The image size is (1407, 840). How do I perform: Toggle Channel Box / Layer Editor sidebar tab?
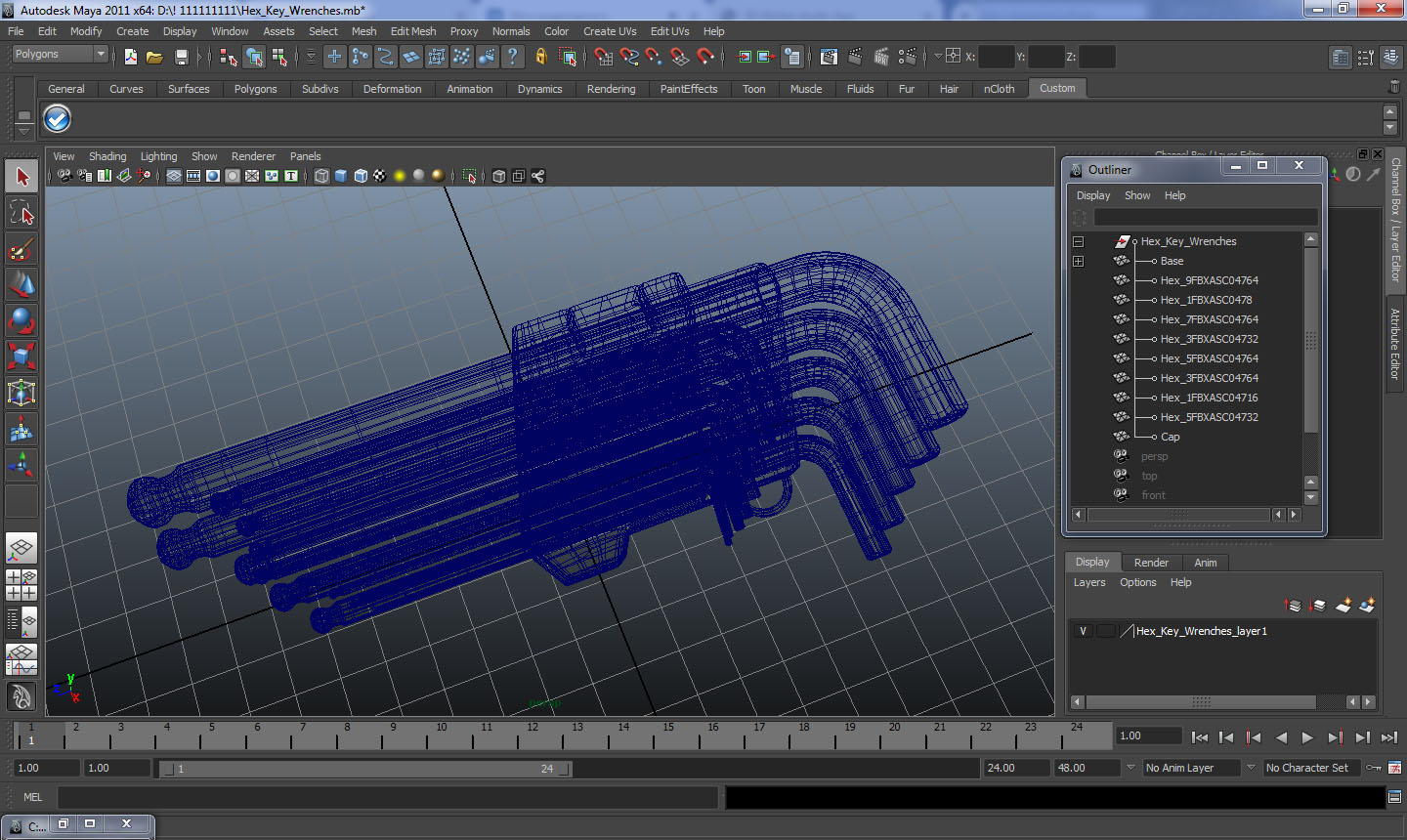pos(1395,220)
